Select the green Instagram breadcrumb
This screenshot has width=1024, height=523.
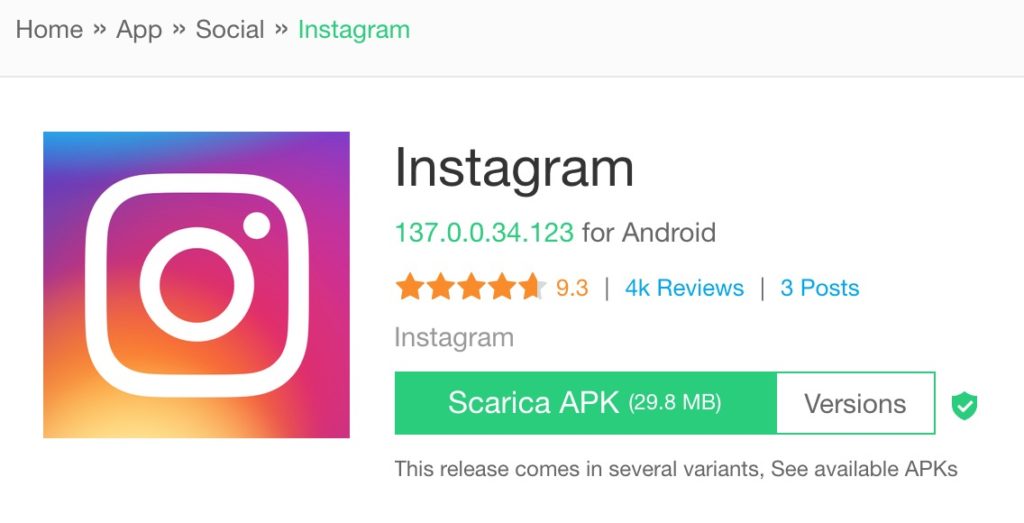coord(354,31)
